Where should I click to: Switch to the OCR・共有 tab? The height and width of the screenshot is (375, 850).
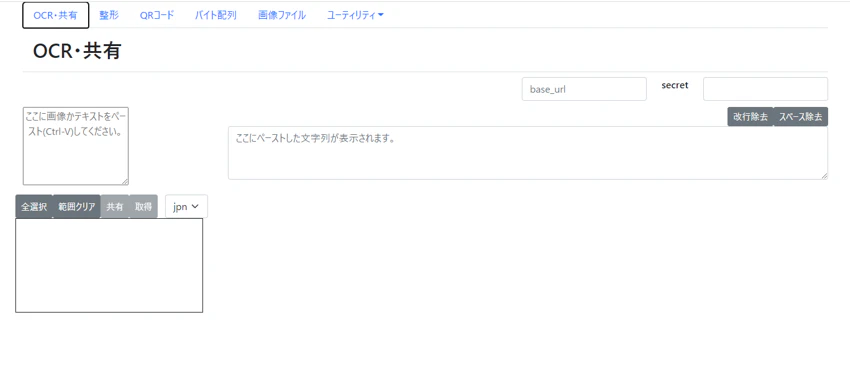coord(55,15)
